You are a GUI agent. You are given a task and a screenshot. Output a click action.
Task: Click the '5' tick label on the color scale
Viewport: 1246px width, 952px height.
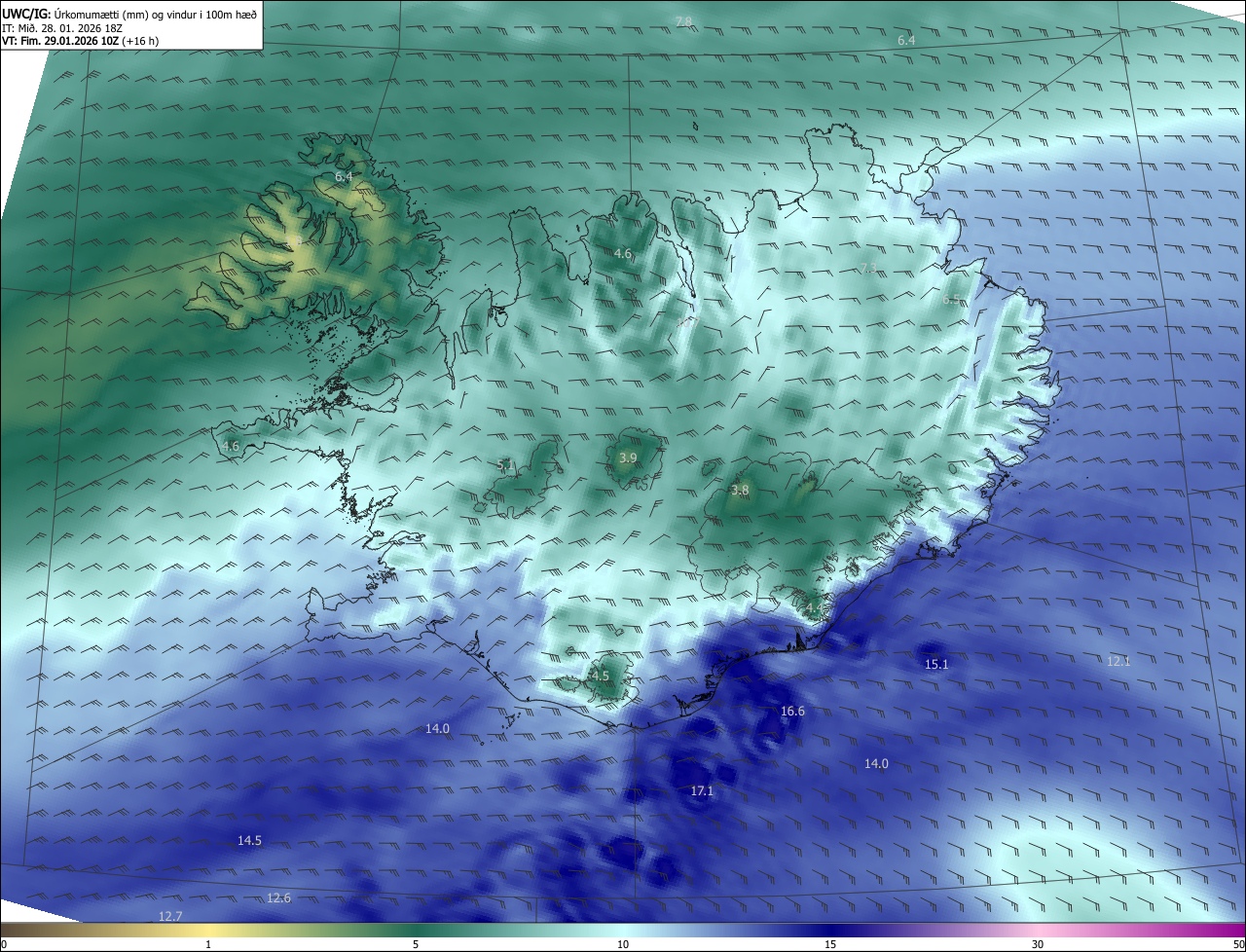[x=416, y=944]
